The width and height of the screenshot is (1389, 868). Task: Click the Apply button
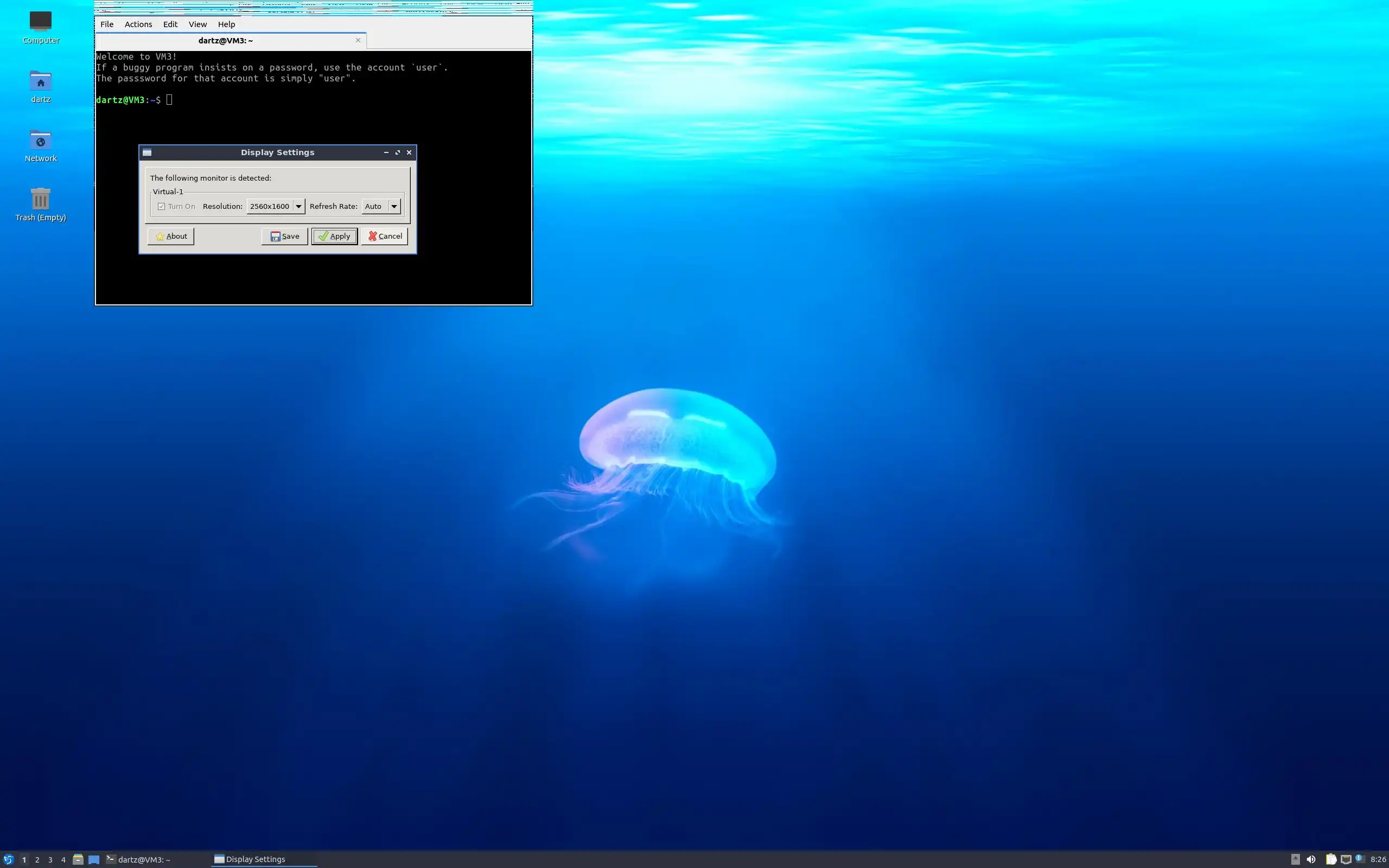click(x=335, y=237)
